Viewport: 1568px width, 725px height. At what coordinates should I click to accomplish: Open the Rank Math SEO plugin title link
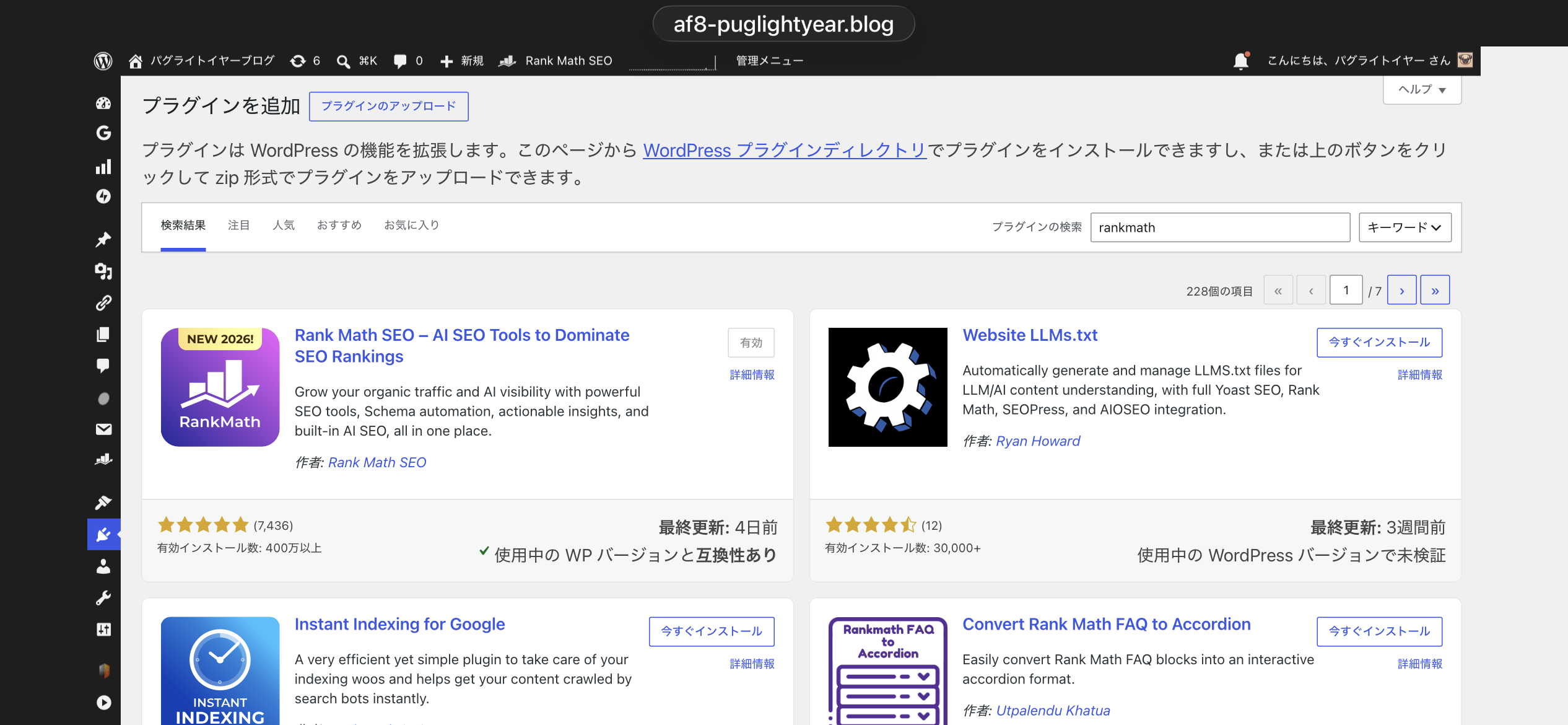click(x=462, y=346)
